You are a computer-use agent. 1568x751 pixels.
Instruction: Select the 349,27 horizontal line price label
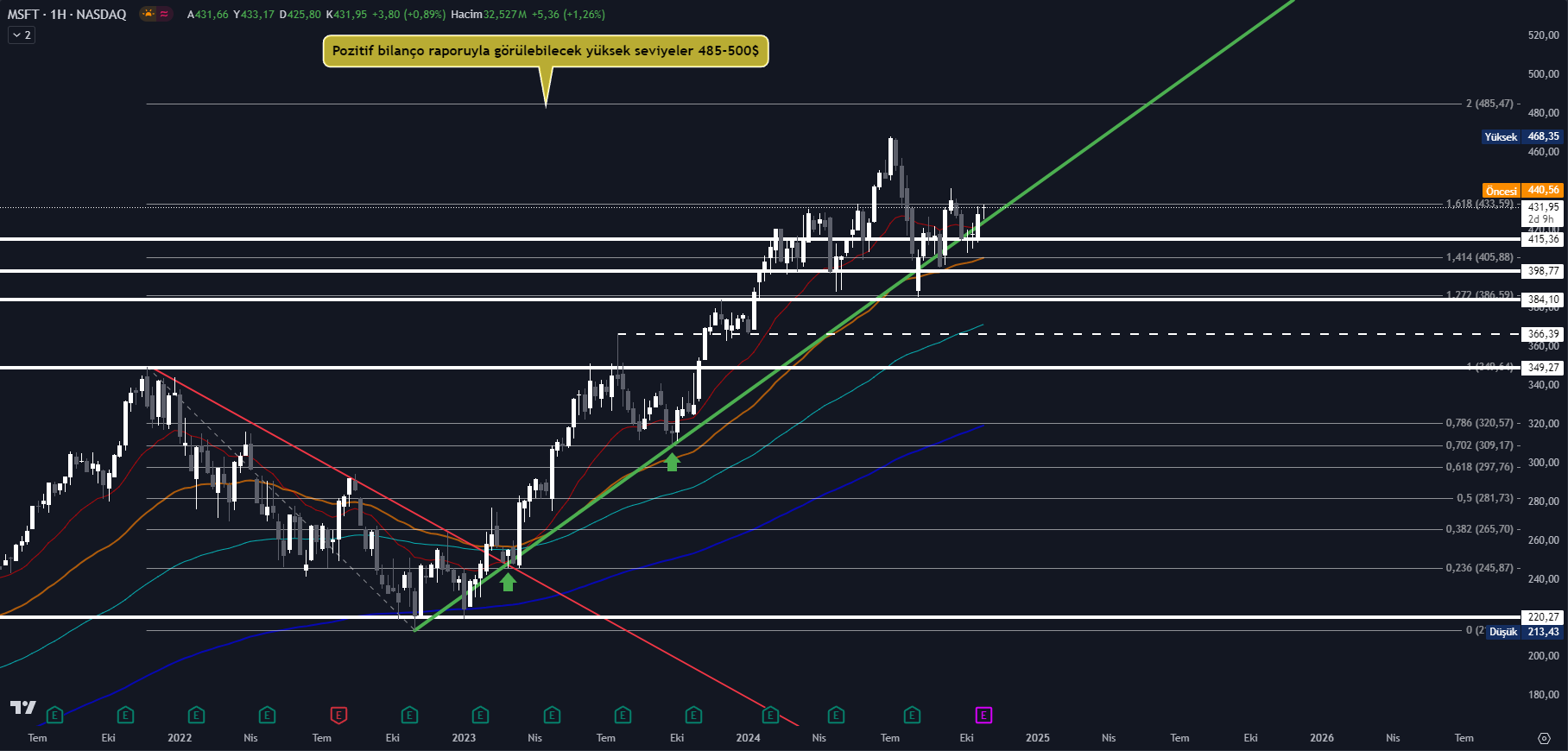click(x=1542, y=368)
